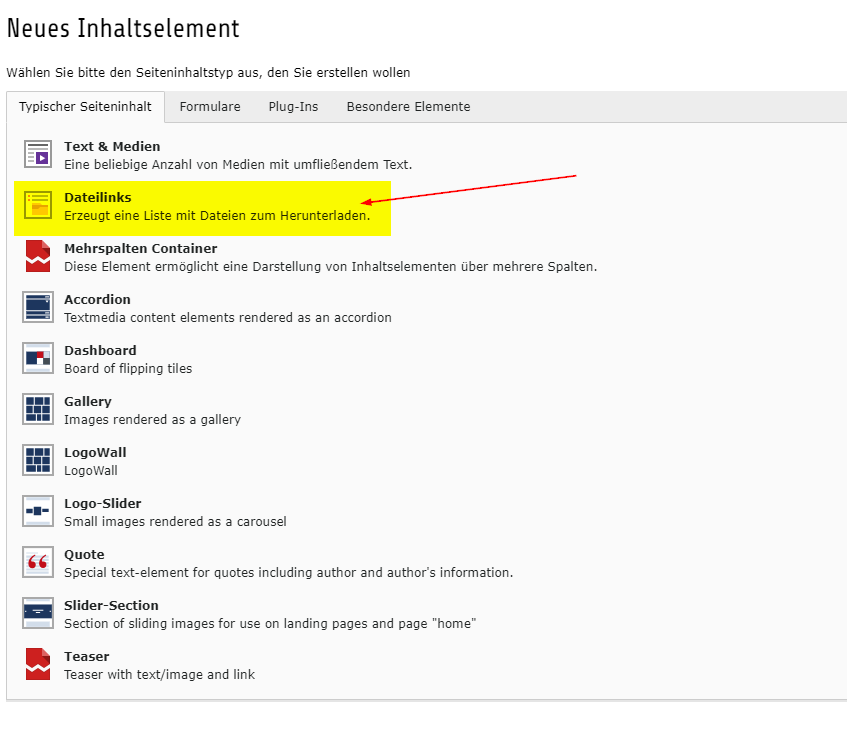The height and width of the screenshot is (745, 847).
Task: Click the Teaser element icon
Action: point(38,665)
